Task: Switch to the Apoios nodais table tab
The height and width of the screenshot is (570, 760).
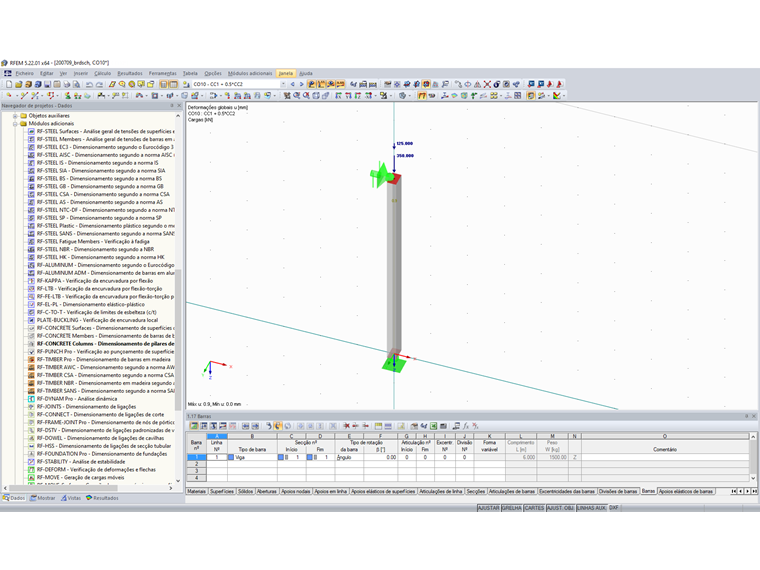Action: [x=296, y=491]
